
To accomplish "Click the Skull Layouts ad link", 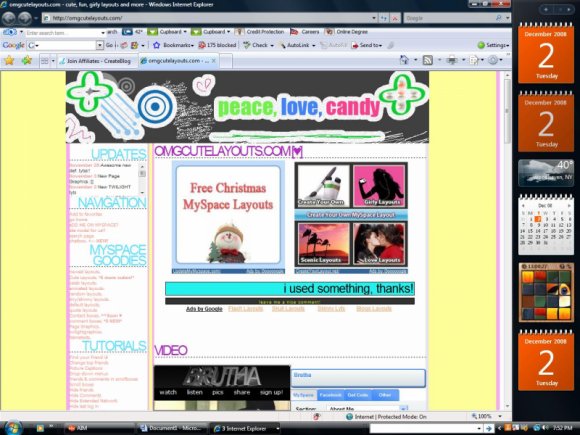I will pyautogui.click(x=288, y=308).
